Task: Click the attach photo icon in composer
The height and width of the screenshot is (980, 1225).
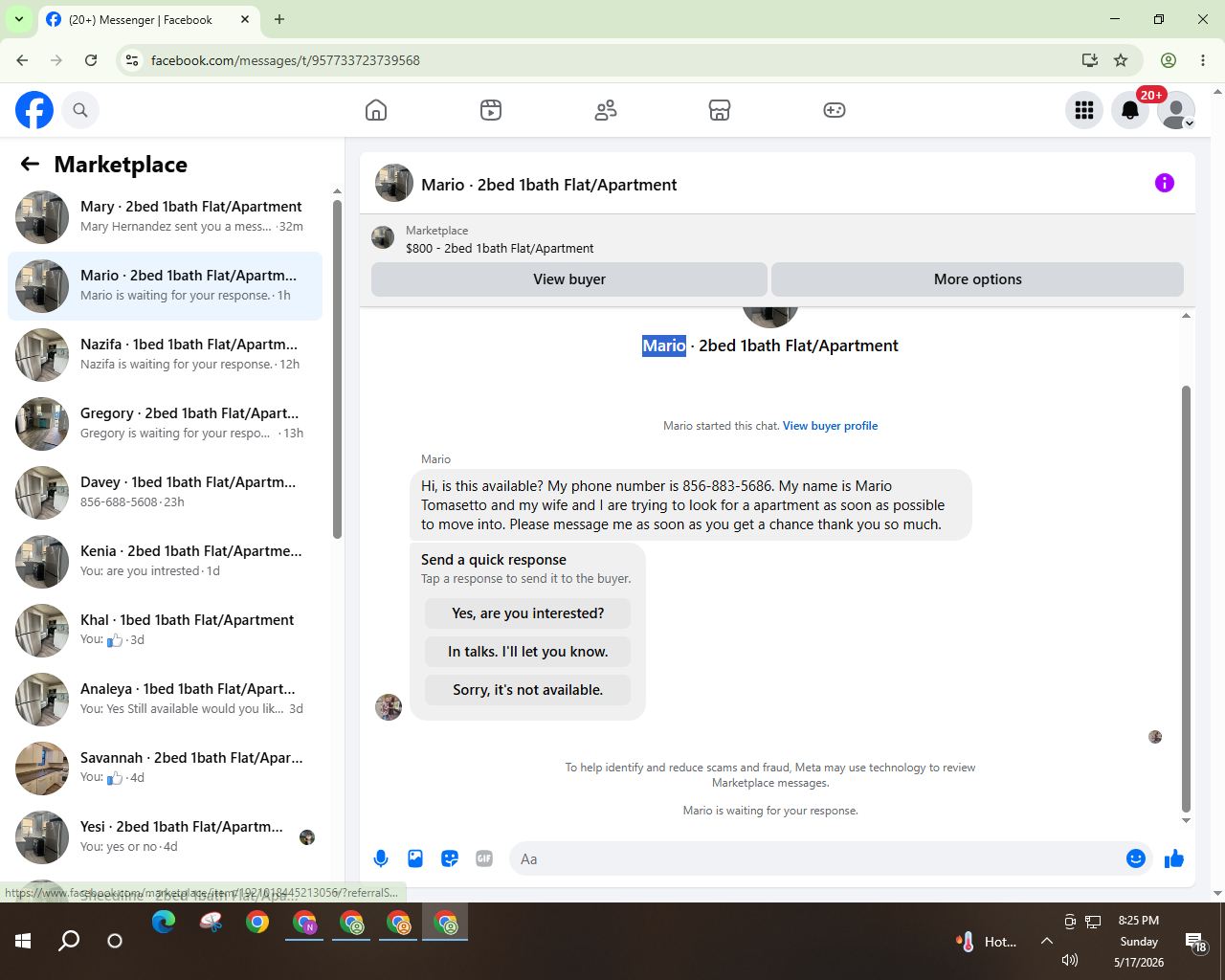Action: tap(415, 858)
